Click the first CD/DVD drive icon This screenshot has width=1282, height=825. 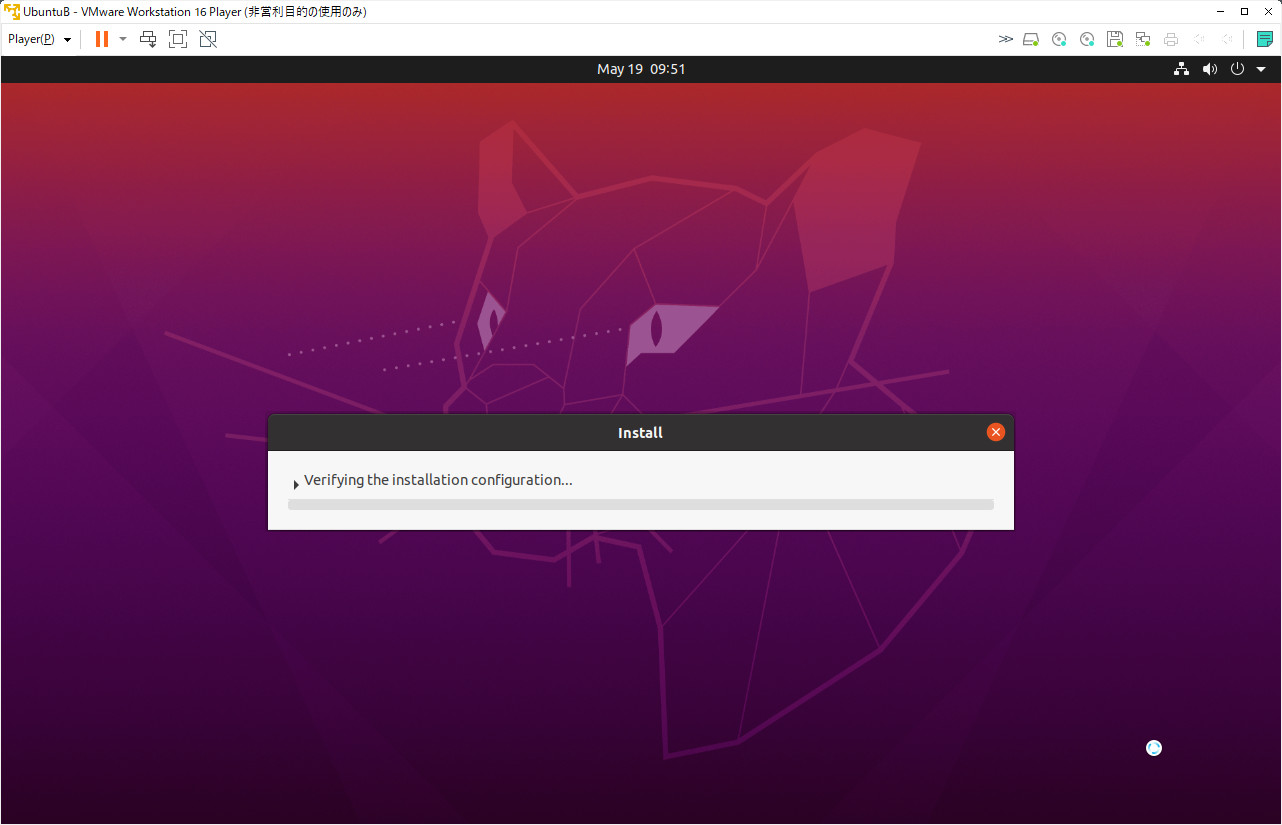point(1059,39)
